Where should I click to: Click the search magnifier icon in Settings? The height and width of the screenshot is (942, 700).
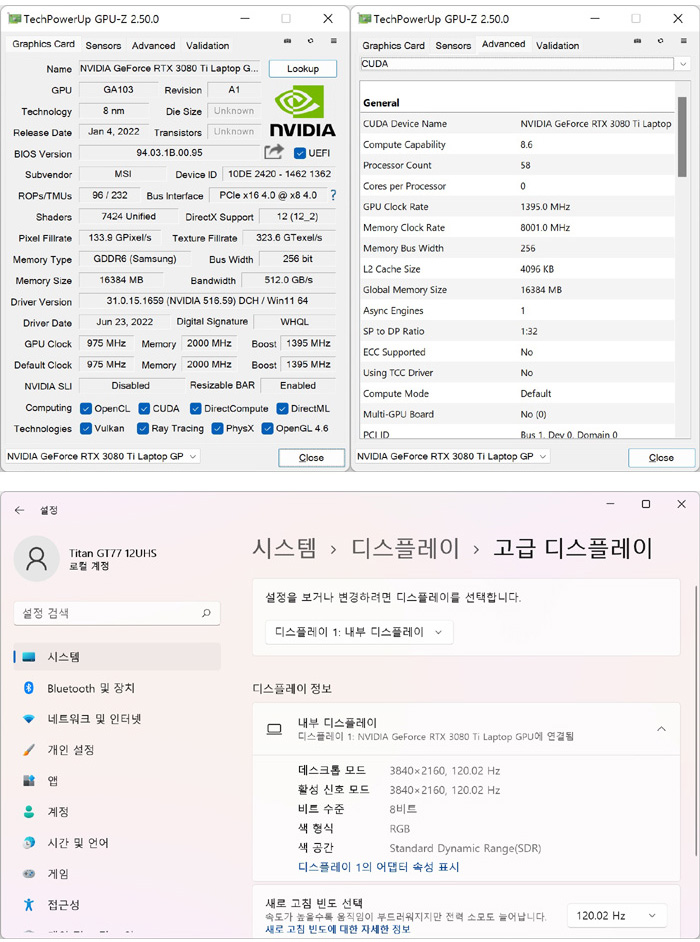[206, 613]
